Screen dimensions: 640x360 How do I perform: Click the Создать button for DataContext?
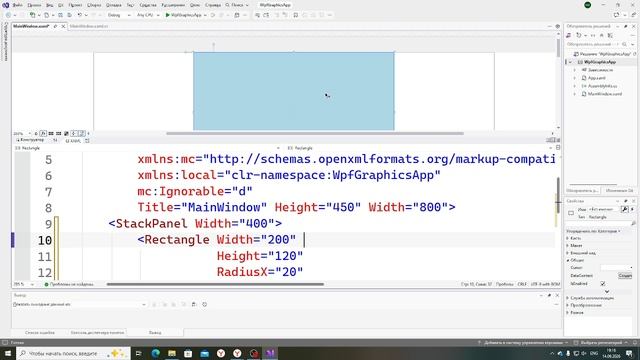pos(624,276)
